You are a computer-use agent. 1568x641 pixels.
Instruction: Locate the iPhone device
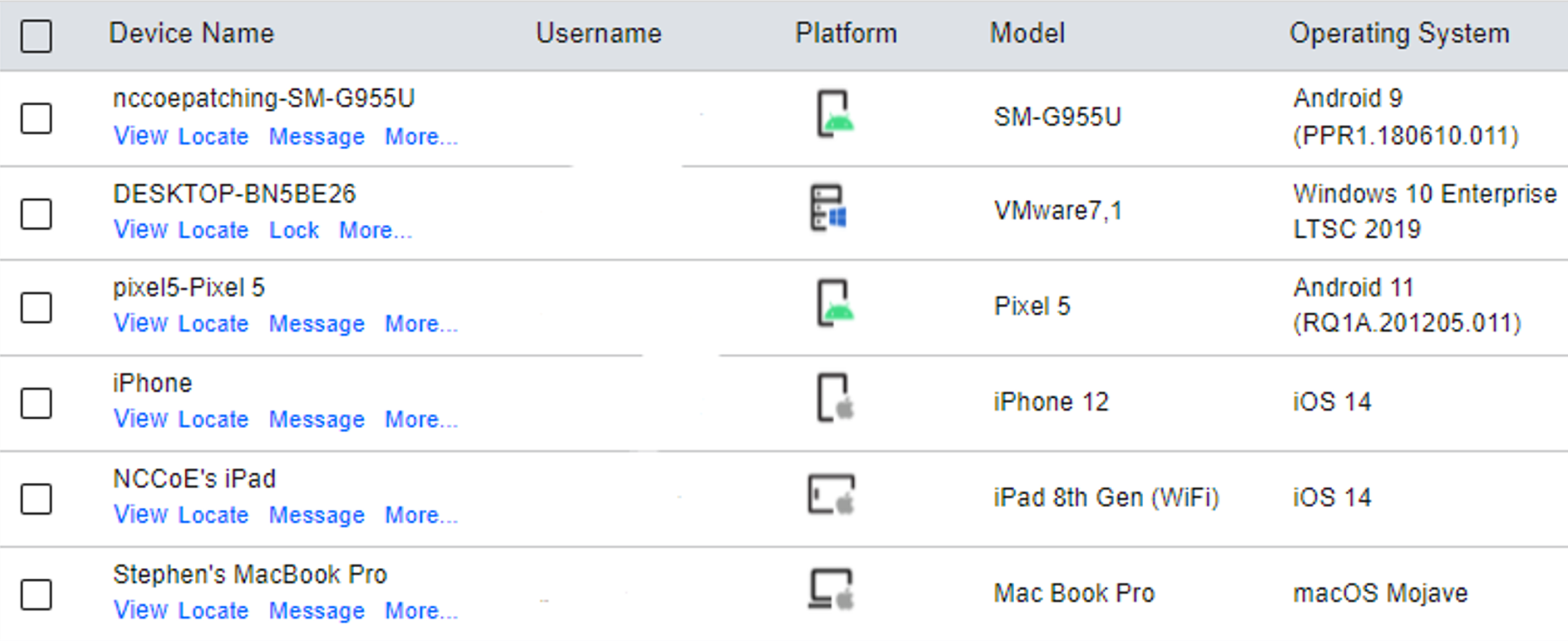[214, 420]
